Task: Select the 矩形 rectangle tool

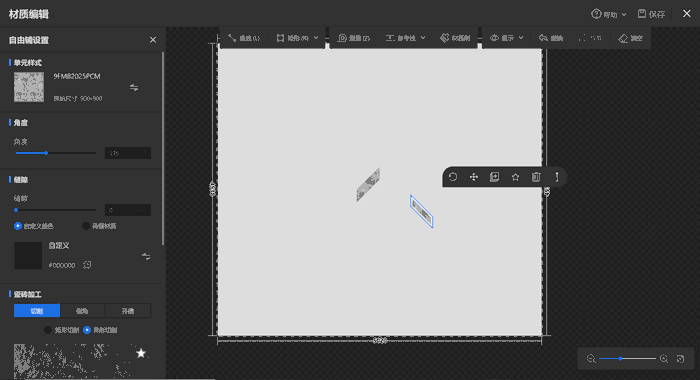Action: click(292, 38)
